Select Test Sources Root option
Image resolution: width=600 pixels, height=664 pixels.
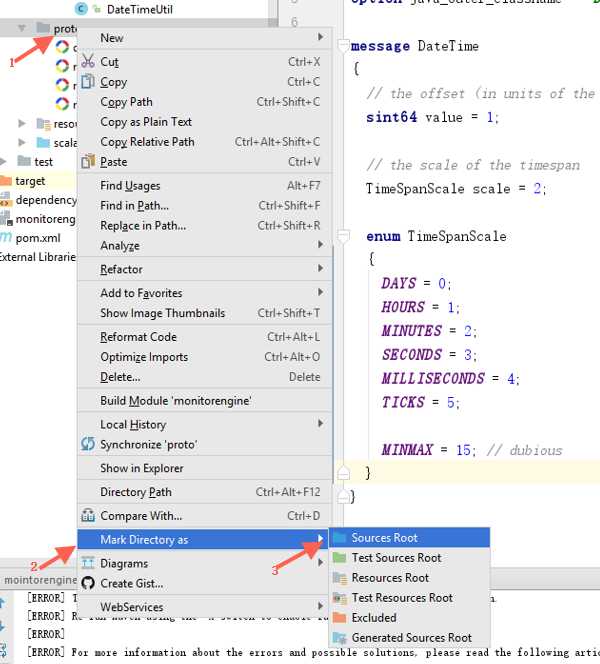coord(409,557)
